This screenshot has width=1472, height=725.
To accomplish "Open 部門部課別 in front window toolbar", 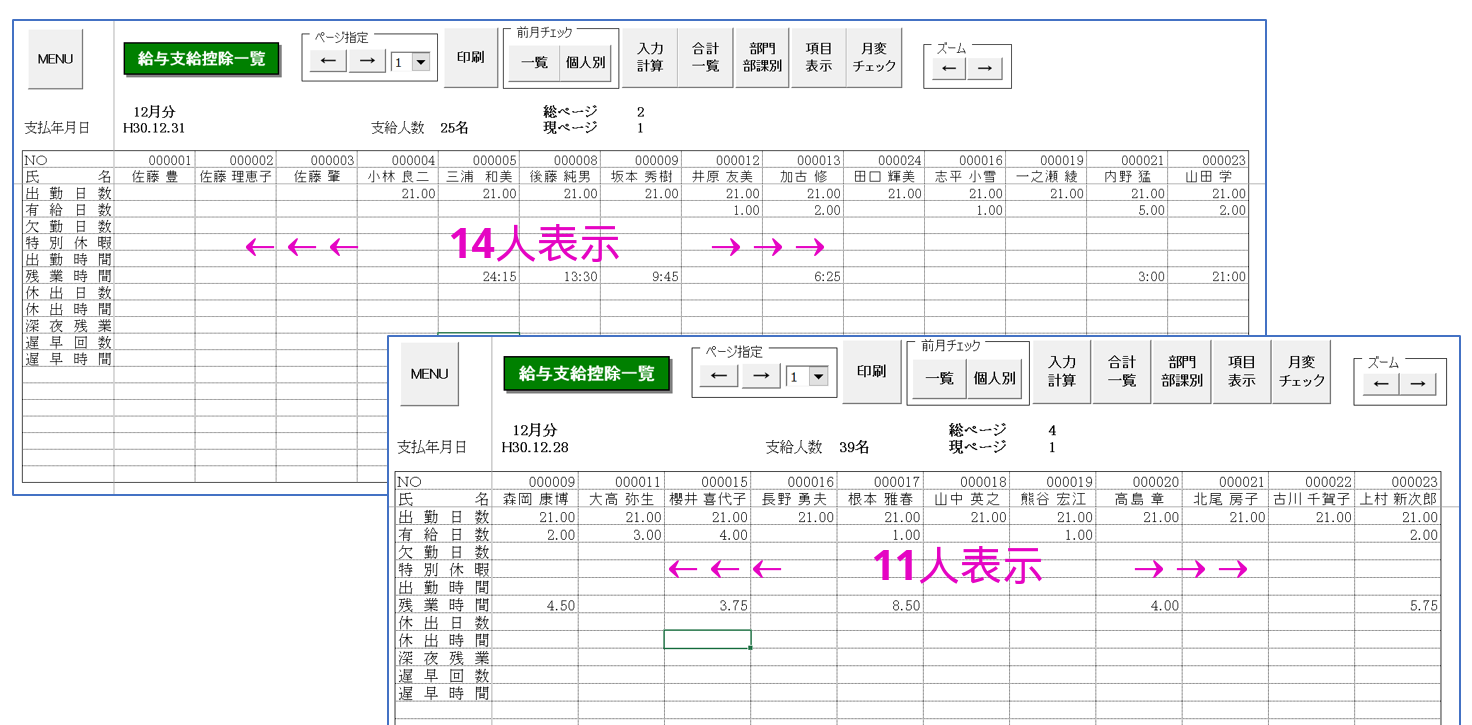I will click(1182, 372).
